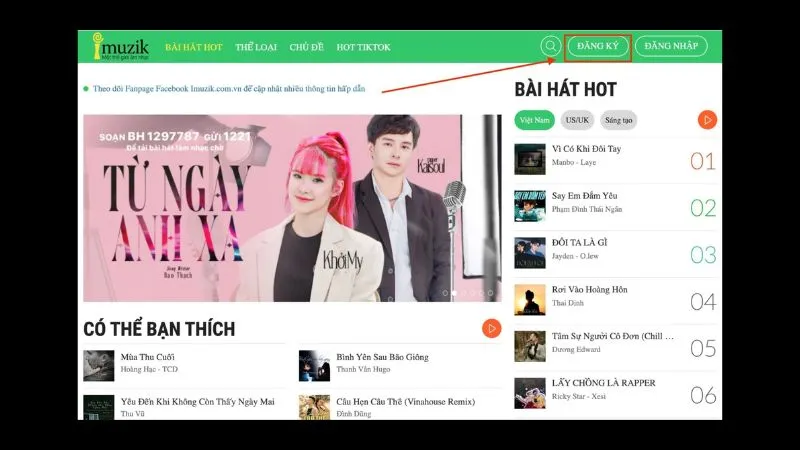
Task: Click rank number 04
Action: pos(703,302)
